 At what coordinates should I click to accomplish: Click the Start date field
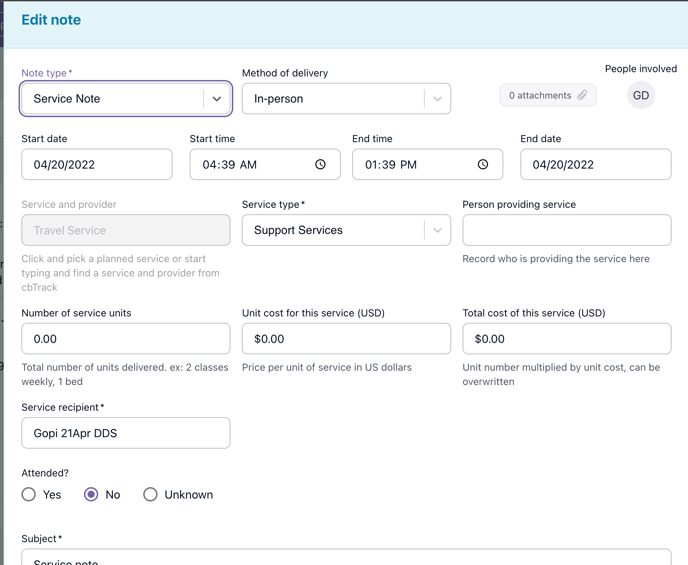97,165
